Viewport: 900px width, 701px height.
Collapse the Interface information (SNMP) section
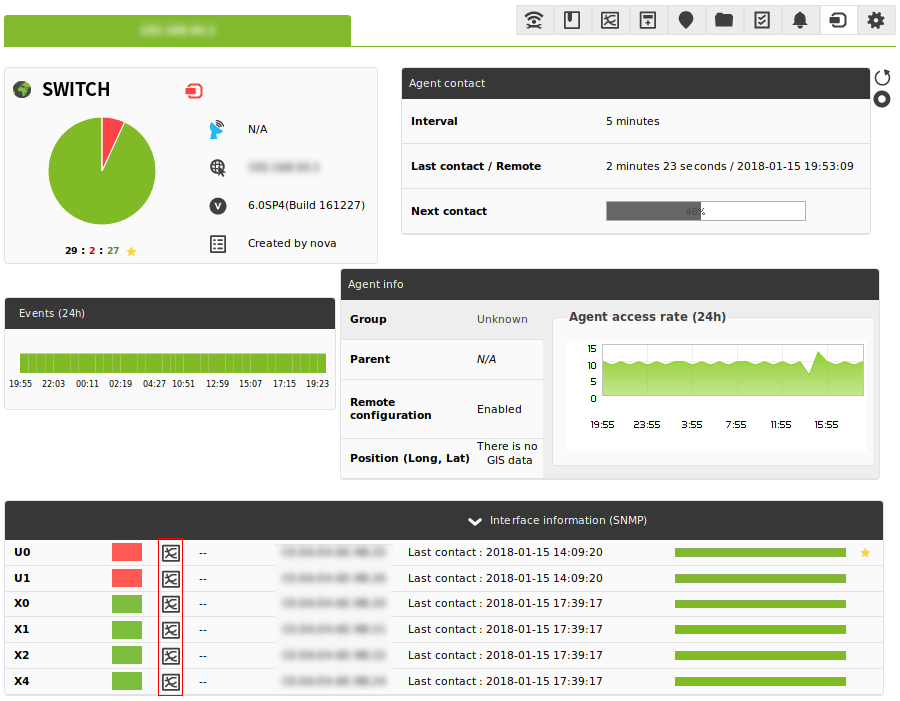pos(475,521)
